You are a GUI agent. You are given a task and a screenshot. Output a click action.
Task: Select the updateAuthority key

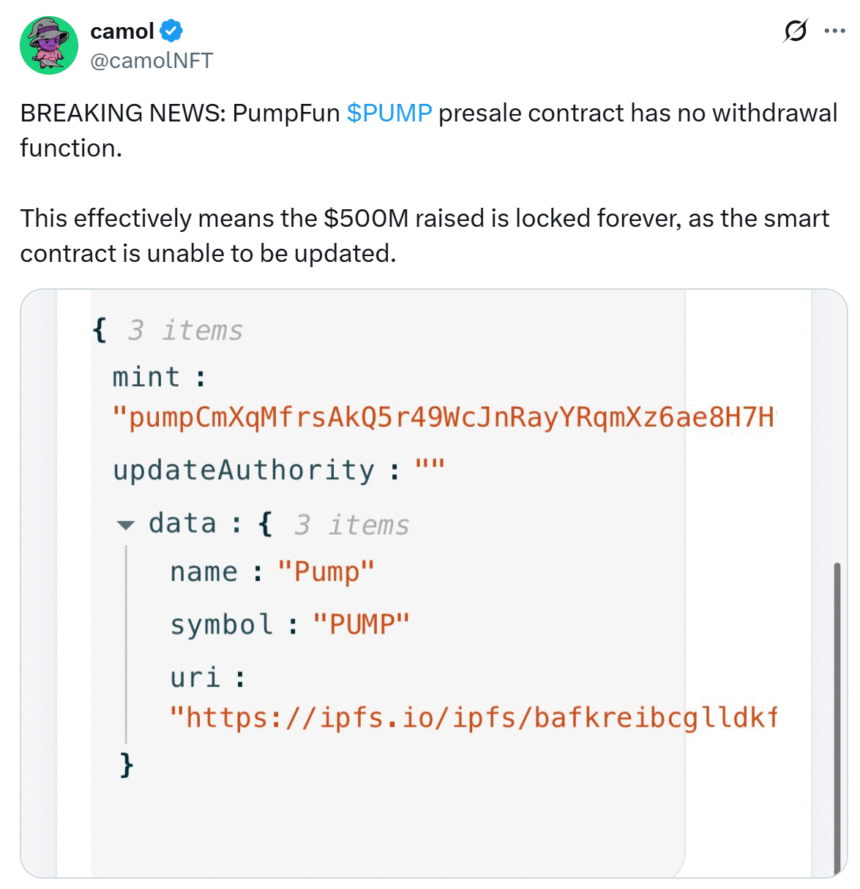click(x=243, y=470)
